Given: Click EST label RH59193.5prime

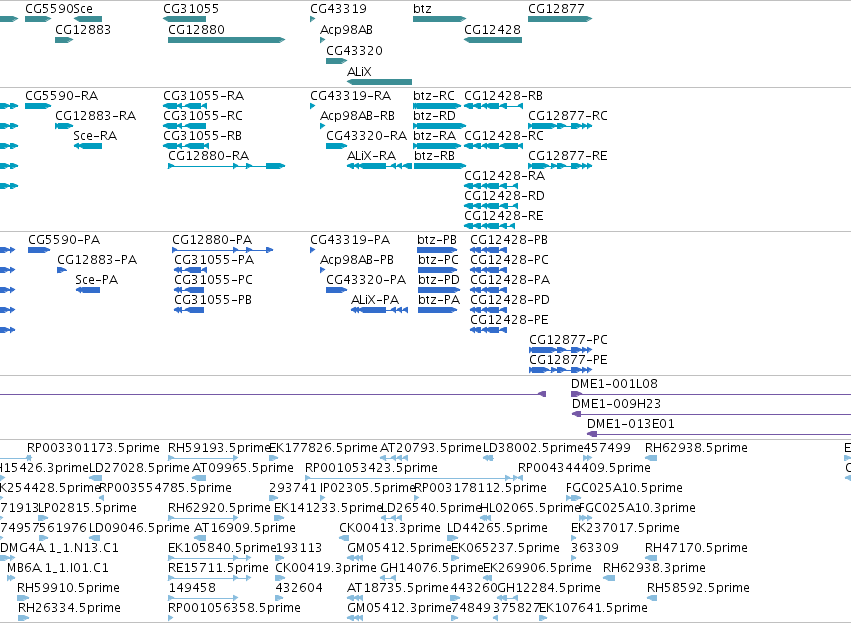Looking at the screenshot, I should pos(219,448).
